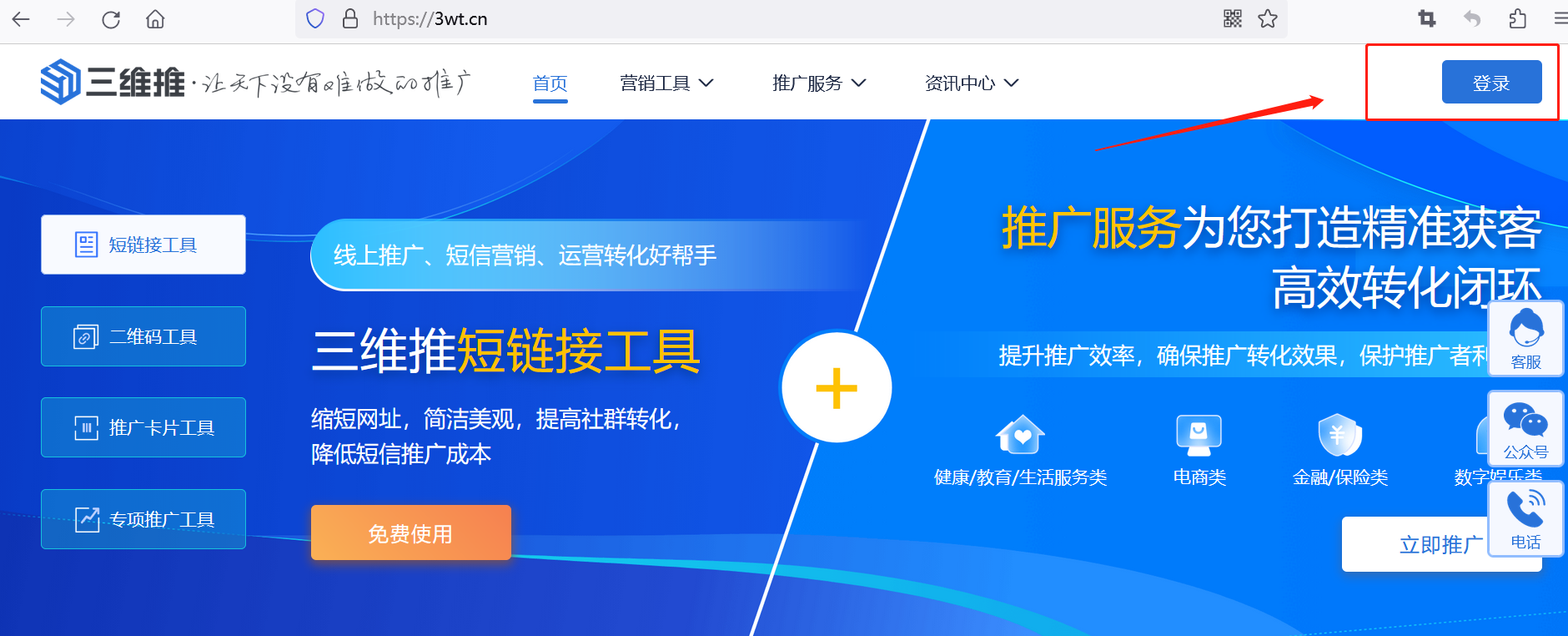
Task: Open the QR code icon in address bar
Action: point(1232,19)
